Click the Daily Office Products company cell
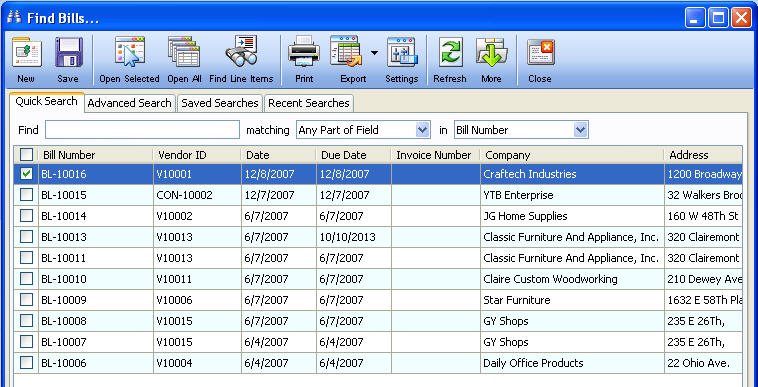This screenshot has width=758, height=387. pos(572,363)
